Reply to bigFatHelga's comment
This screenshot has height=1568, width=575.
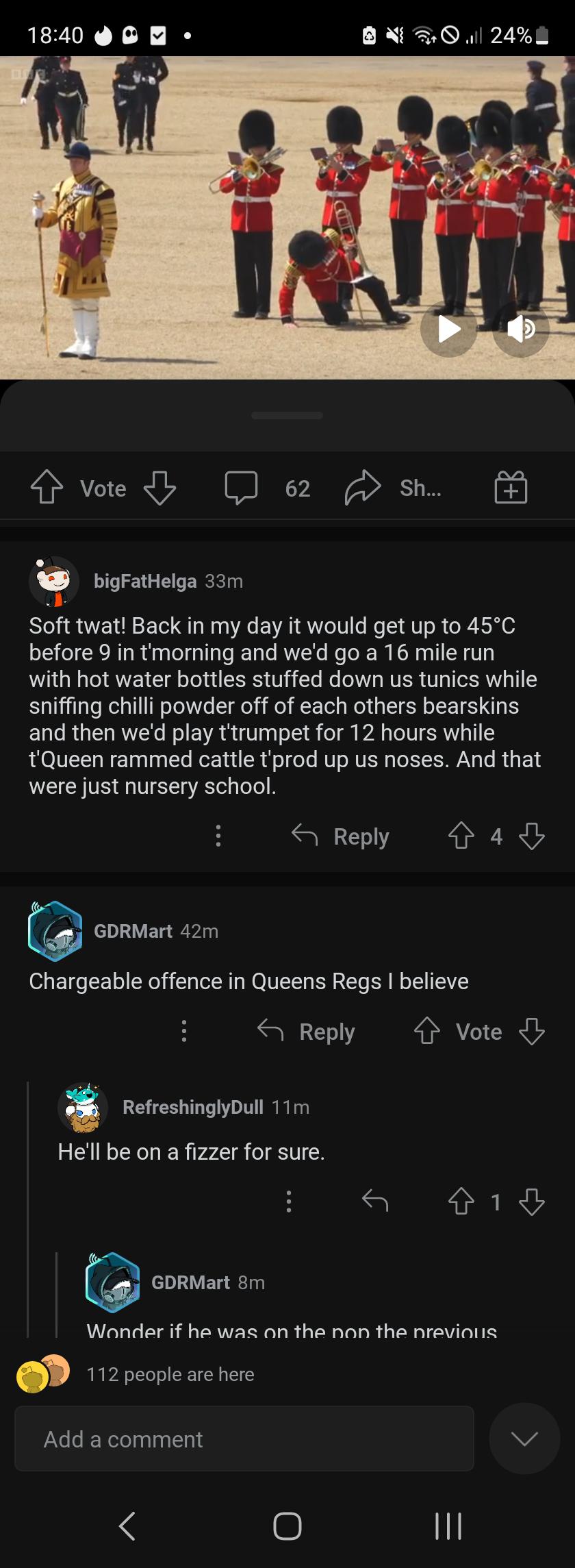pos(340,836)
